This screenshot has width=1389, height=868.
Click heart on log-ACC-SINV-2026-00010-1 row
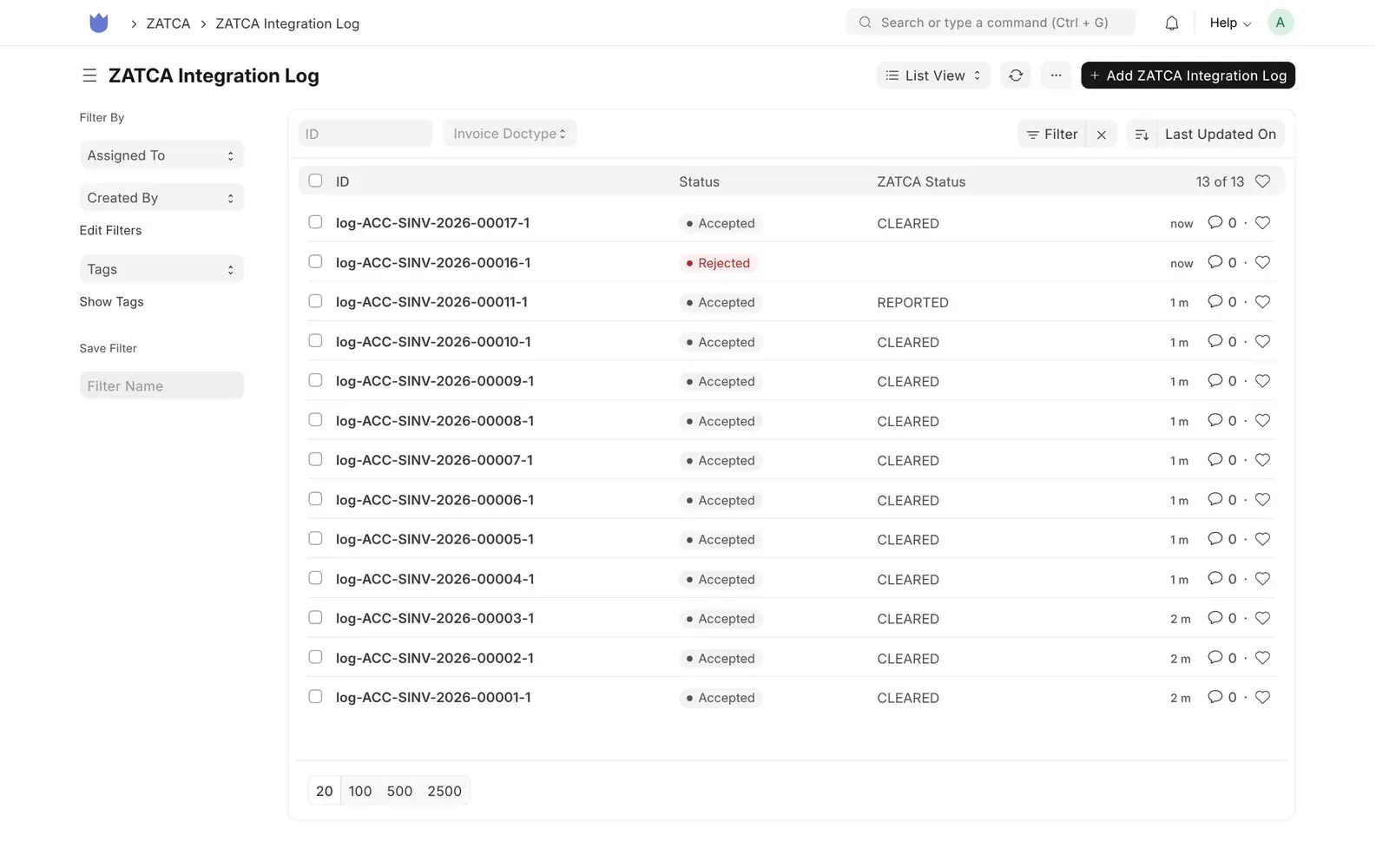(1263, 342)
